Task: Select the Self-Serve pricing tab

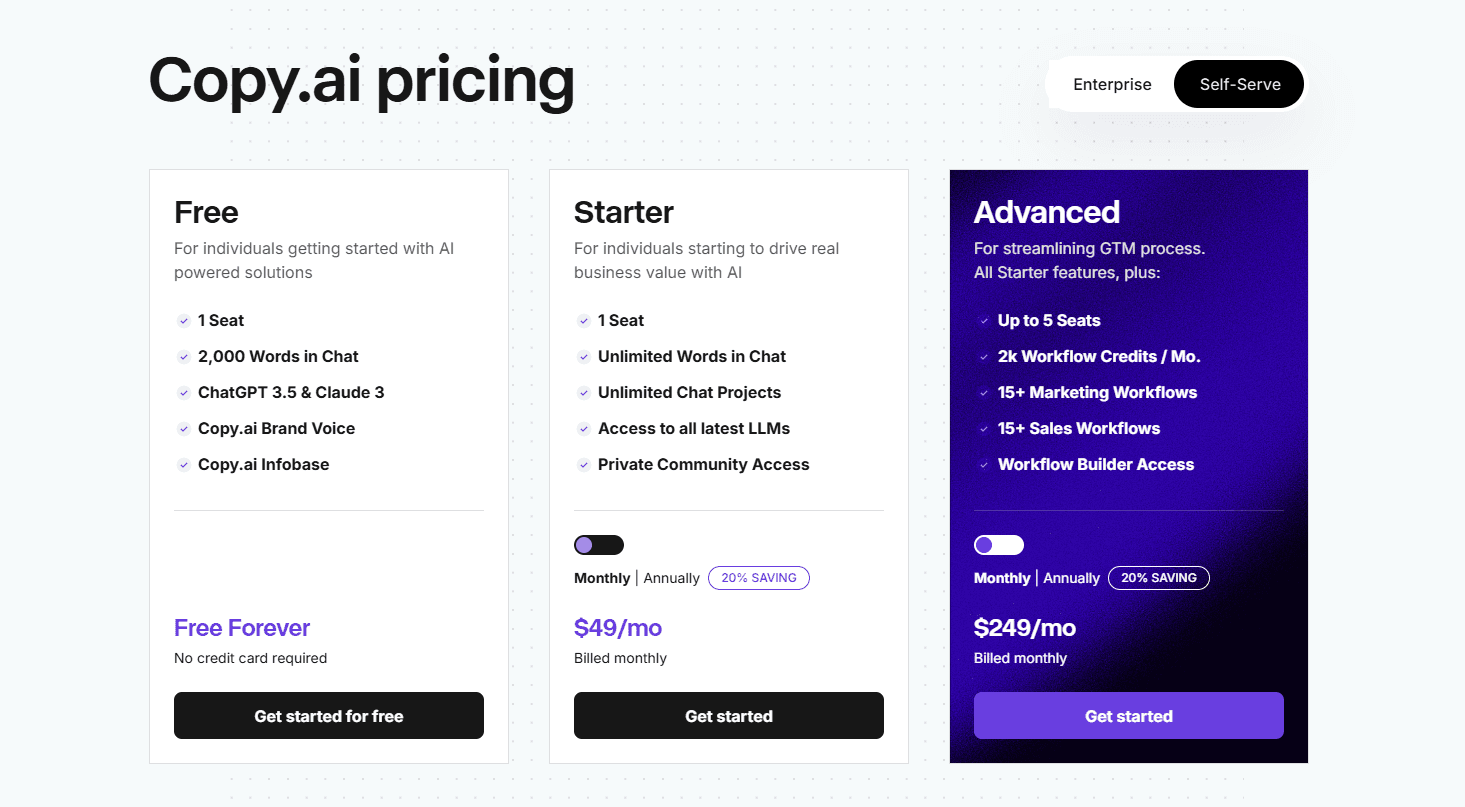Action: click(x=1239, y=85)
